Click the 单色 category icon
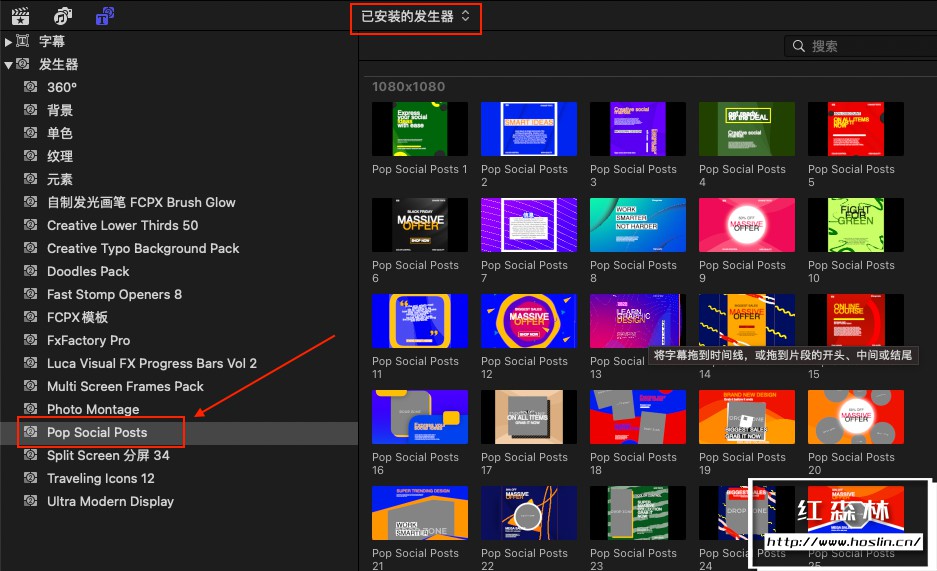 coord(30,133)
